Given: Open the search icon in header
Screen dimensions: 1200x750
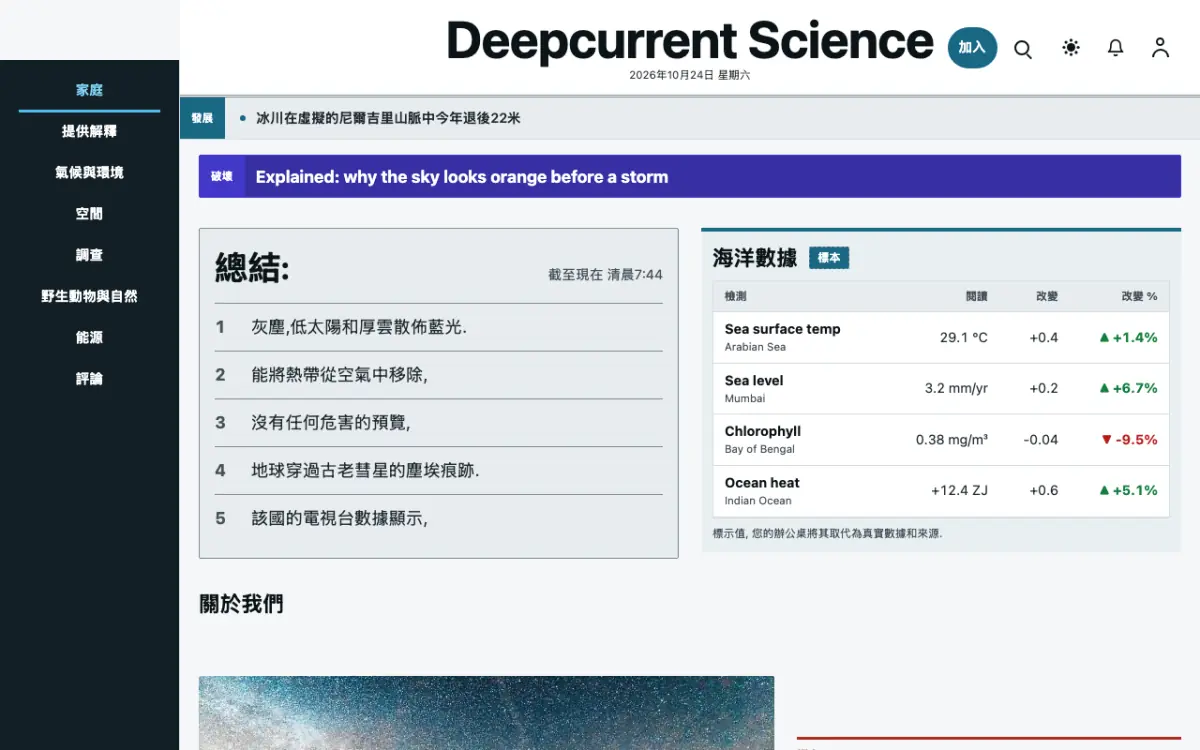Looking at the screenshot, I should (1023, 48).
